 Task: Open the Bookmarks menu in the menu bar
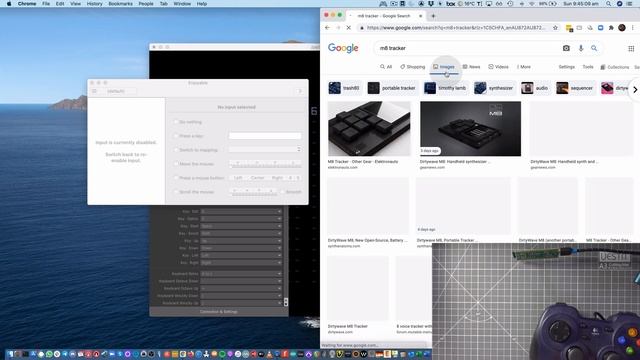point(120,4)
